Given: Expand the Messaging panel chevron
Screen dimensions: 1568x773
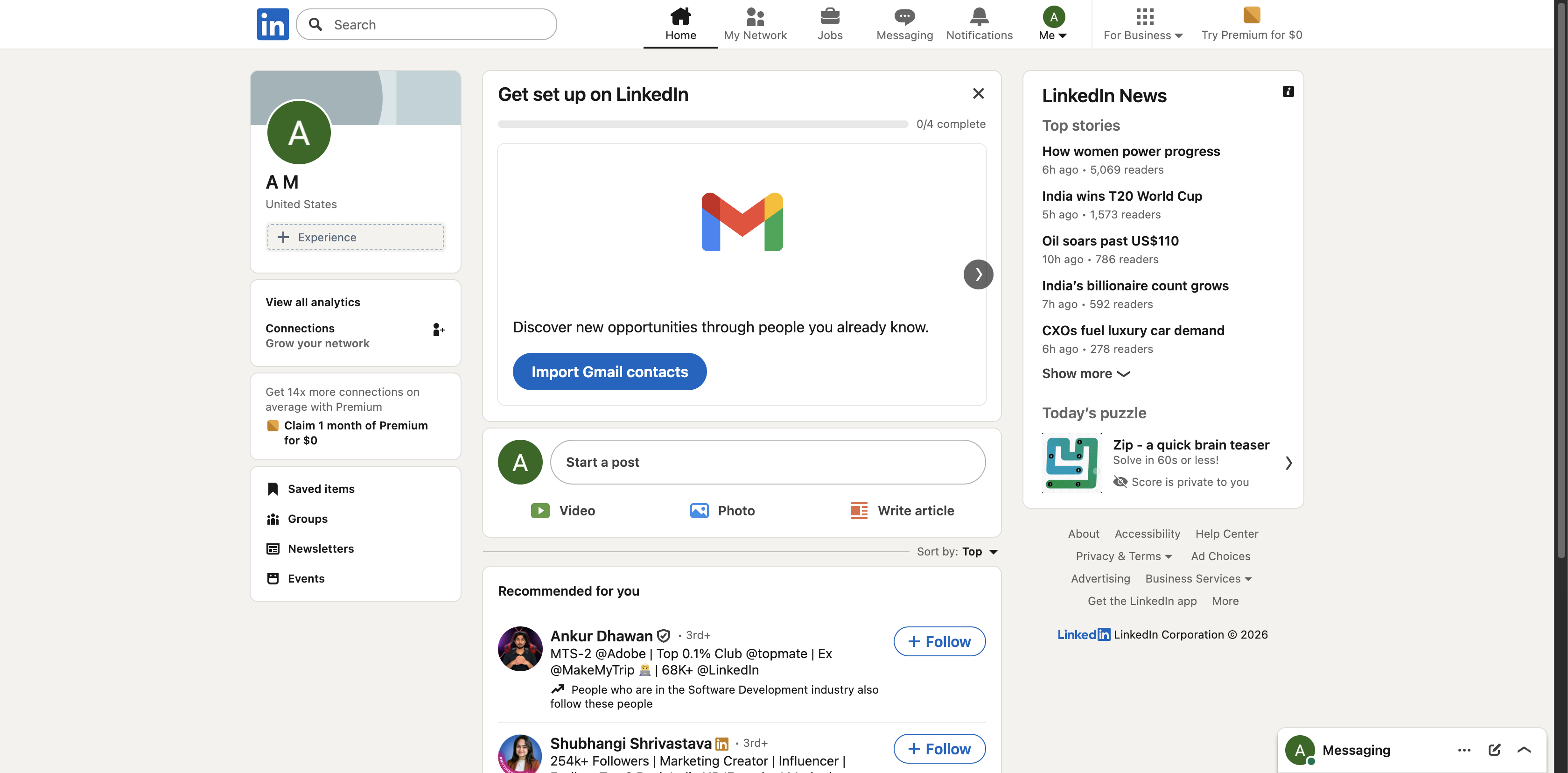Looking at the screenshot, I should pyautogui.click(x=1524, y=750).
